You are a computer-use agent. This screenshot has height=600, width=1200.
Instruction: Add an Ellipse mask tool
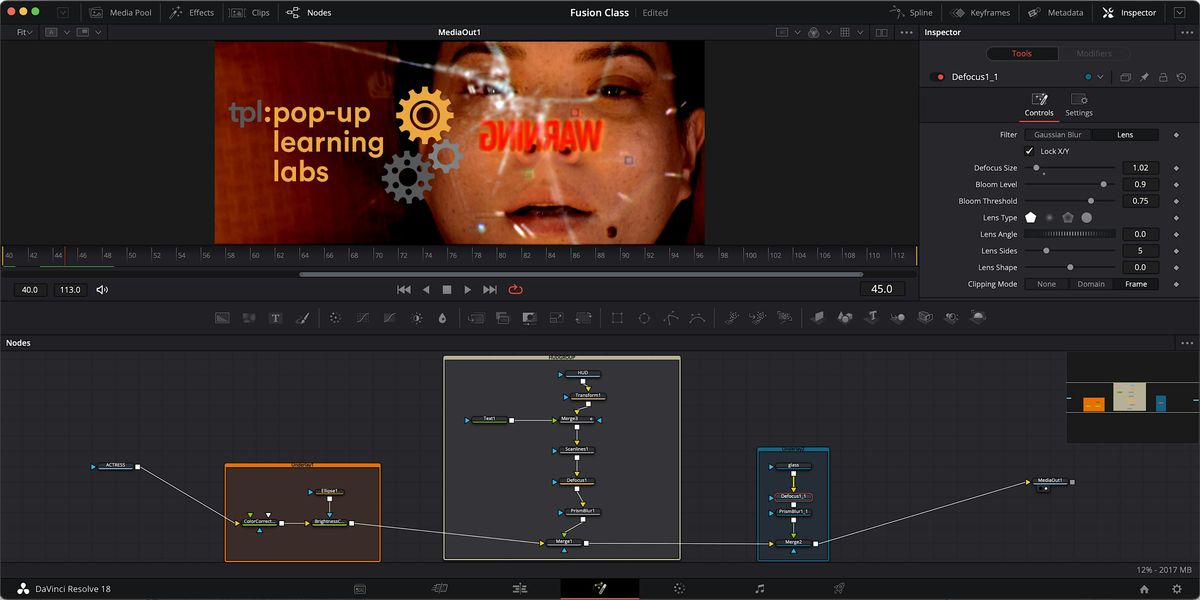coord(644,318)
